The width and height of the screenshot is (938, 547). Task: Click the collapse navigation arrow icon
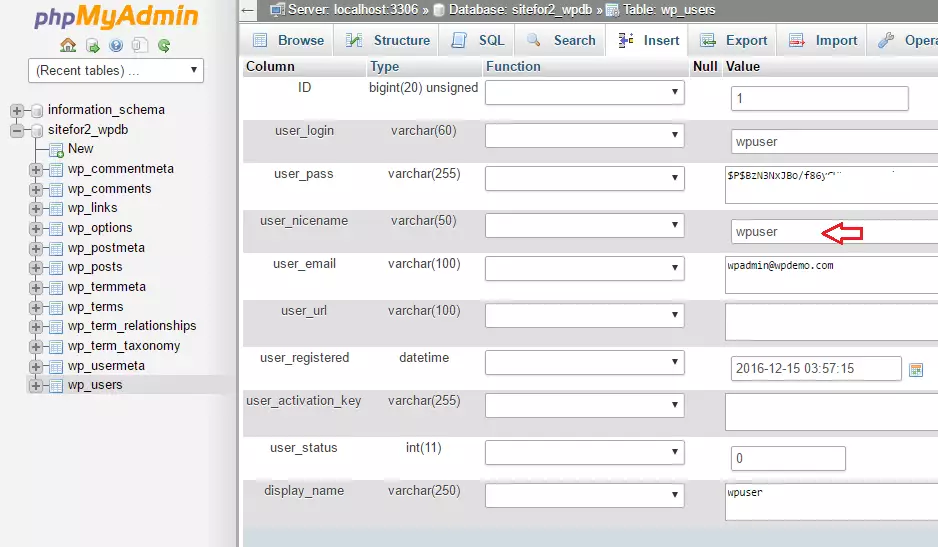[248, 10]
